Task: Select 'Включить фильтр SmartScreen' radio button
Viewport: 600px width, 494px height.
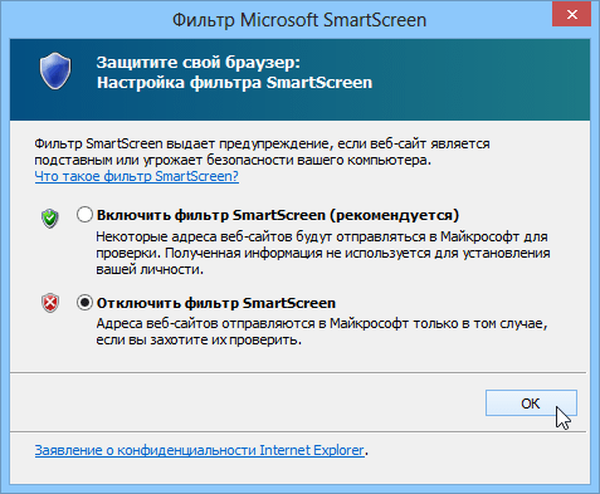Action: coord(84,215)
